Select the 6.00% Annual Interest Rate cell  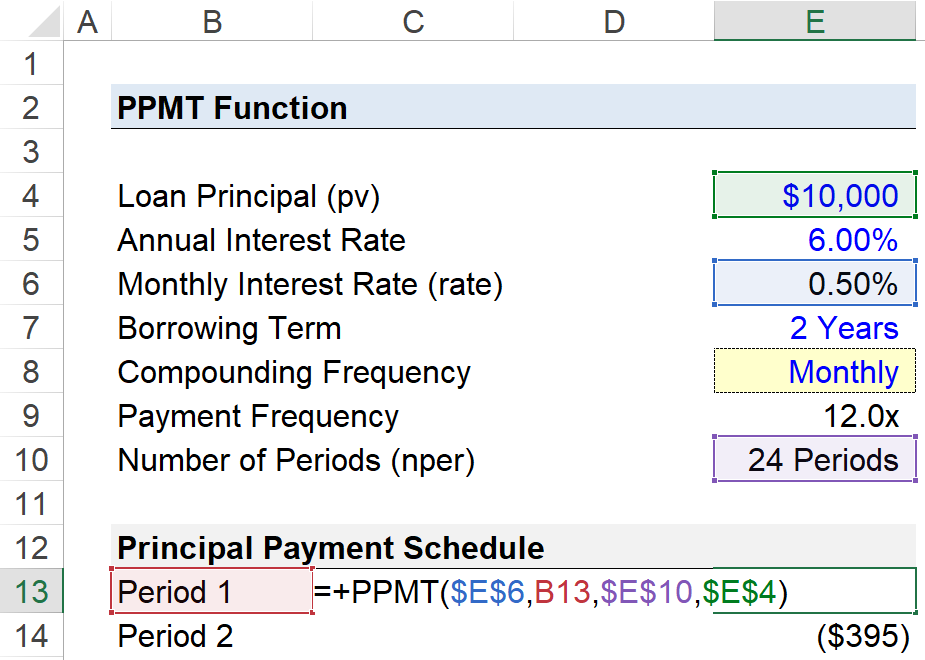[813, 239]
